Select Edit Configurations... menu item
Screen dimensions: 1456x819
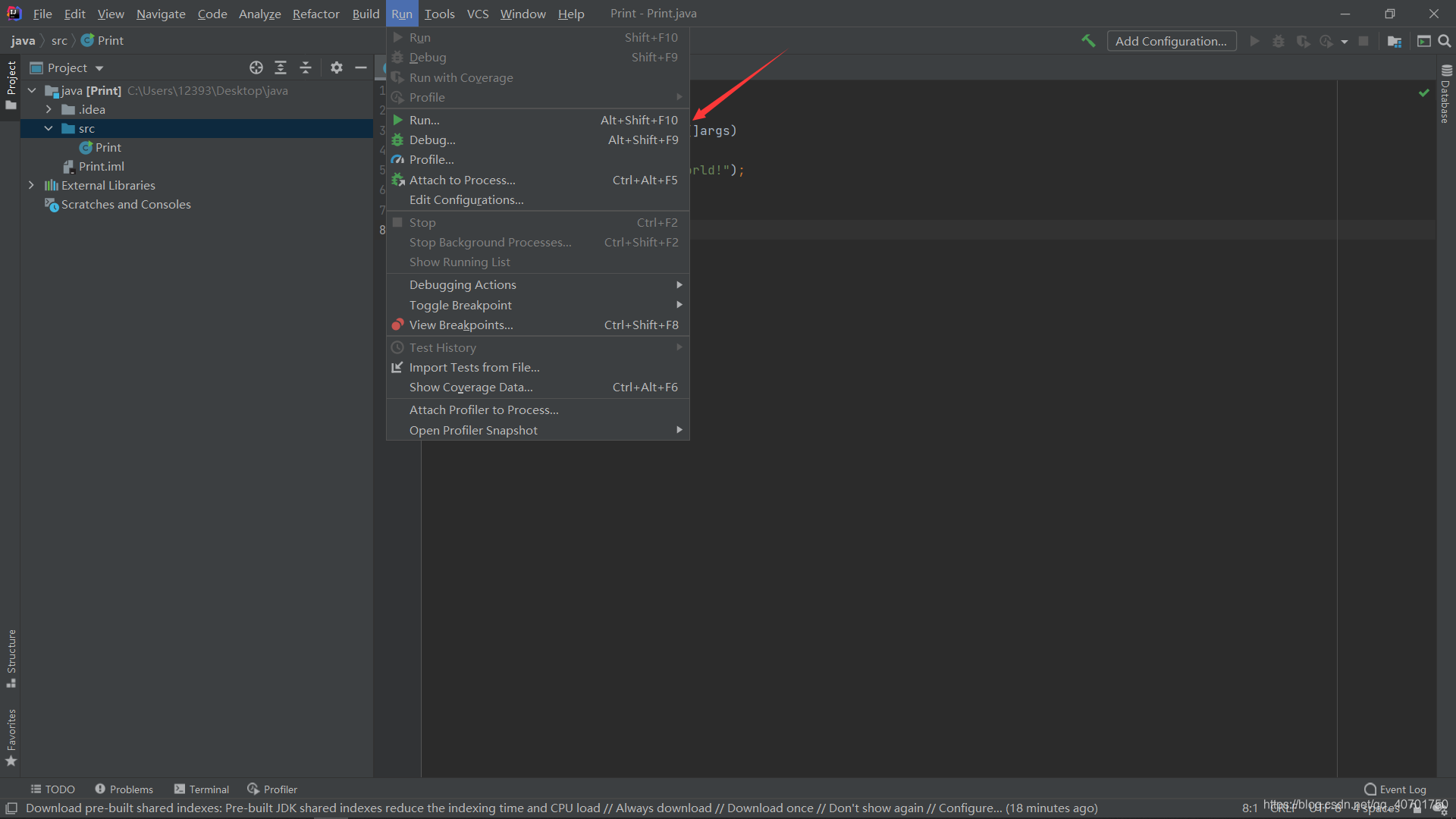[x=466, y=199]
